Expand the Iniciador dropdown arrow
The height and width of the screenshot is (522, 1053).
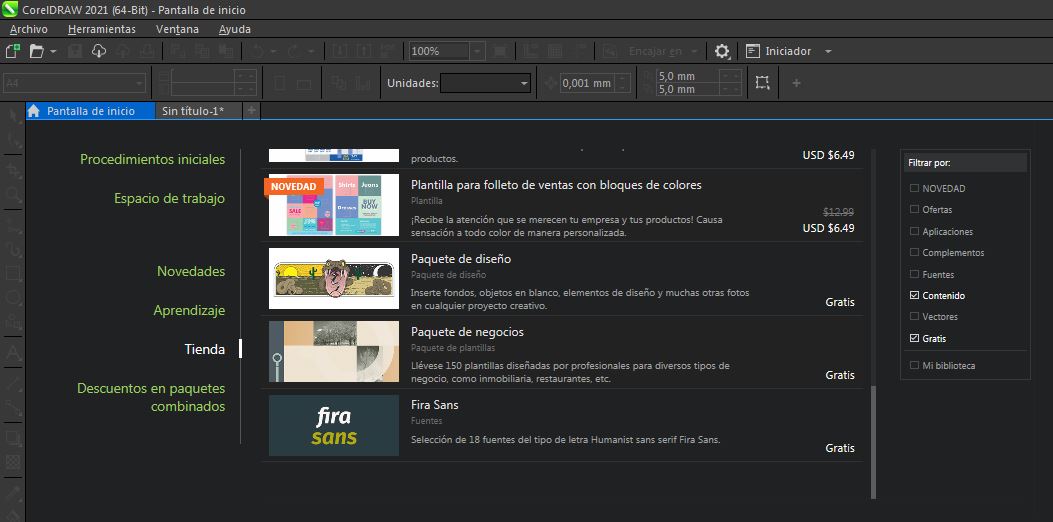pyautogui.click(x=828, y=51)
